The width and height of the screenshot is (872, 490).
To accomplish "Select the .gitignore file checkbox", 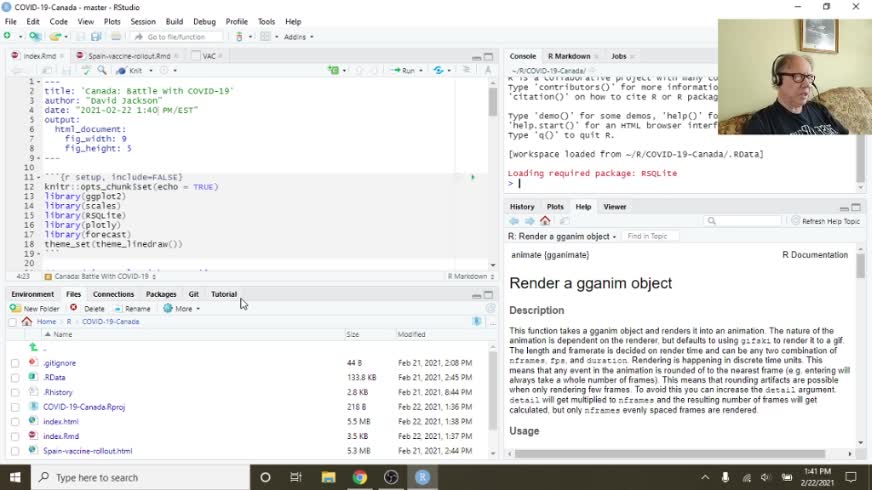I will [x=15, y=363].
